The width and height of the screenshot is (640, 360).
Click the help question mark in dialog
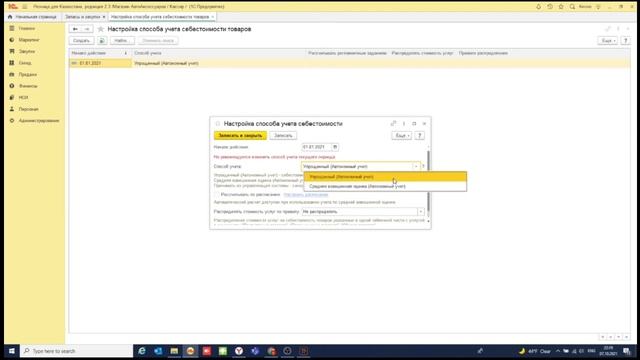pyautogui.click(x=420, y=136)
